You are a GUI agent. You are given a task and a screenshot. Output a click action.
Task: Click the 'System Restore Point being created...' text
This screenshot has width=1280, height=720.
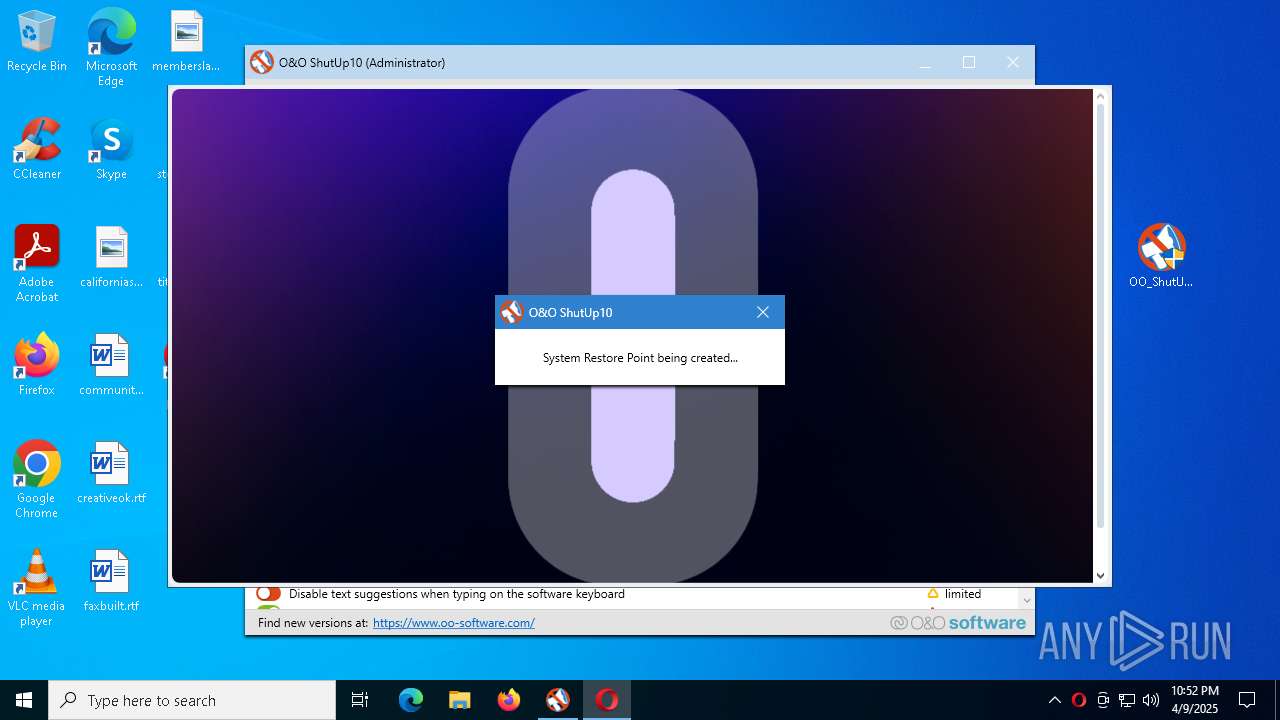pyautogui.click(x=640, y=358)
